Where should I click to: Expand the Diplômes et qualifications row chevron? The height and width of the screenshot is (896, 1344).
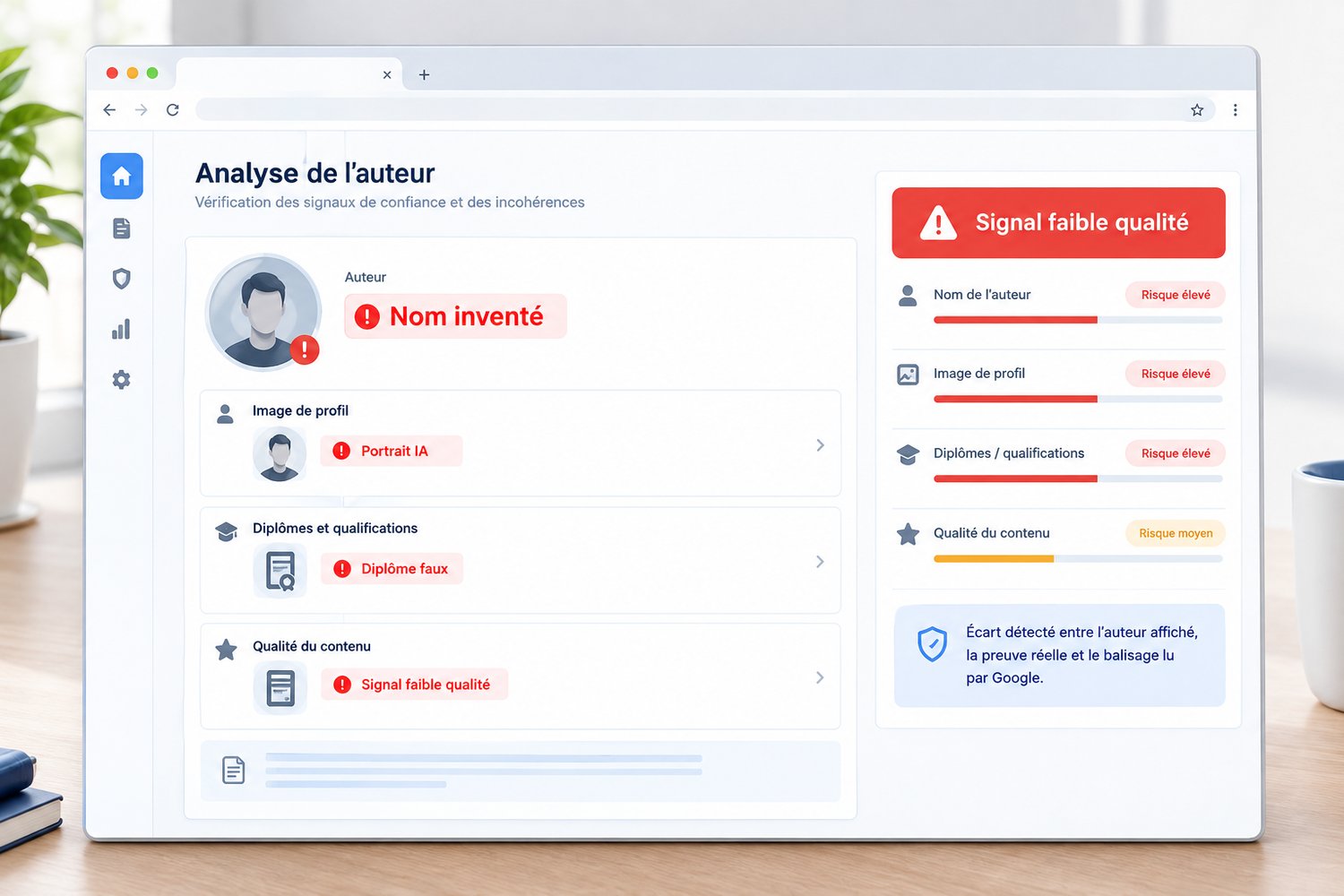pos(820,562)
